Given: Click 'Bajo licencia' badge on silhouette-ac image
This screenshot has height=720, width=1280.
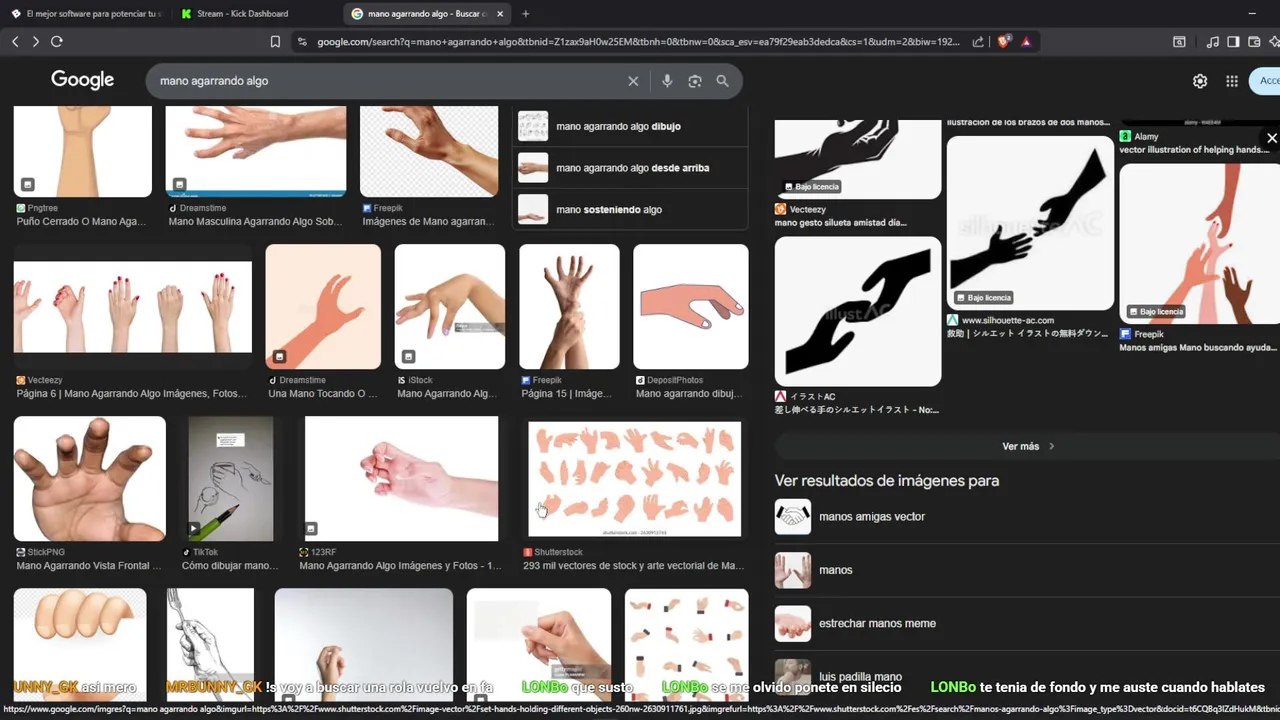Looking at the screenshot, I should 983,298.
